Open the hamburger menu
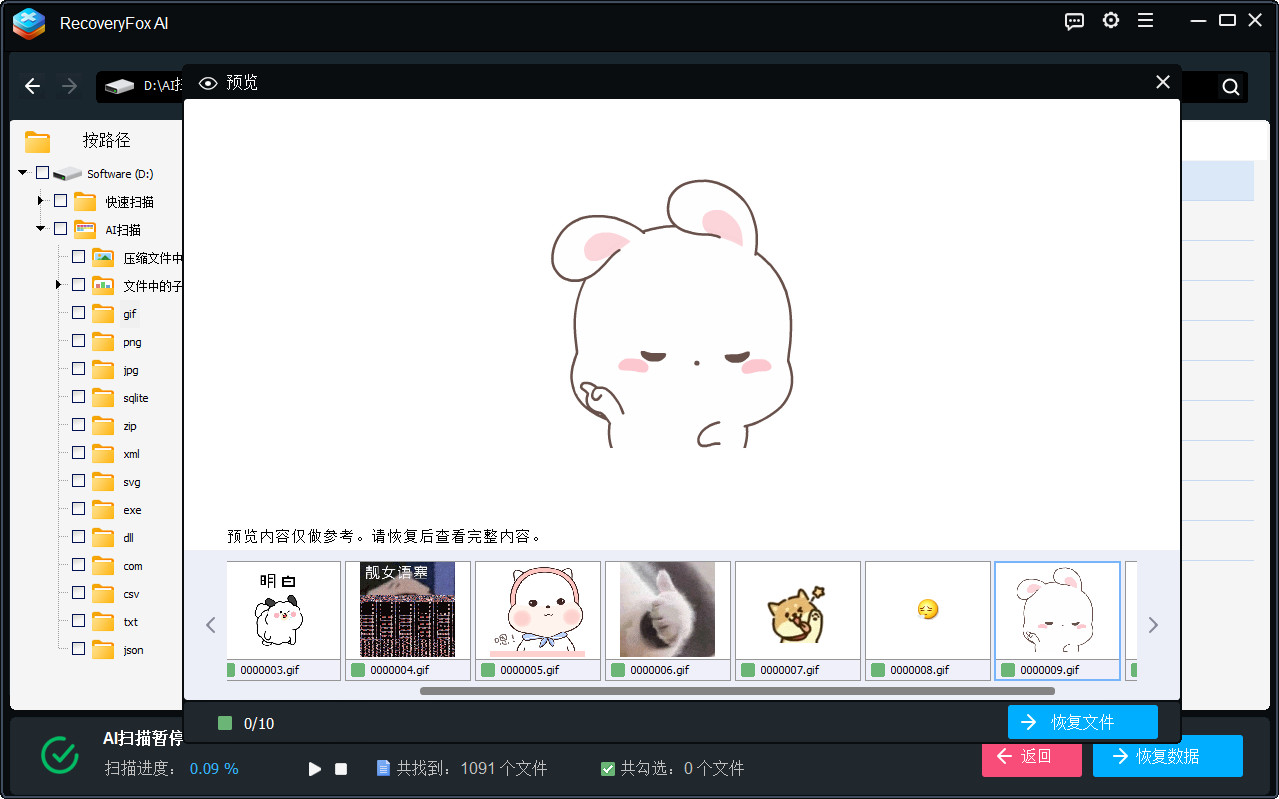 [1145, 20]
